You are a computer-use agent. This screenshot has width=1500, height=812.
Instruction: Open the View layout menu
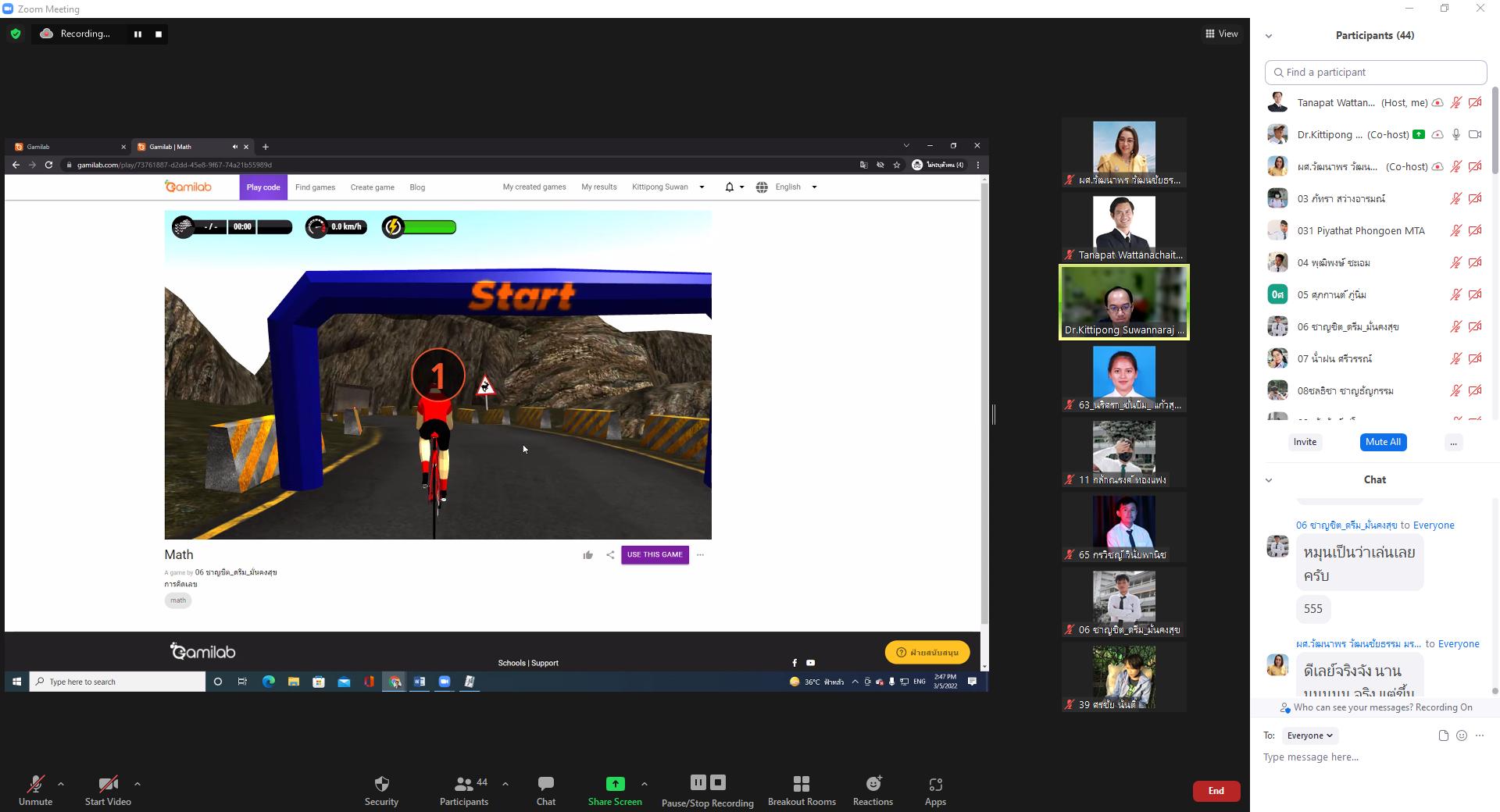click(x=1221, y=34)
